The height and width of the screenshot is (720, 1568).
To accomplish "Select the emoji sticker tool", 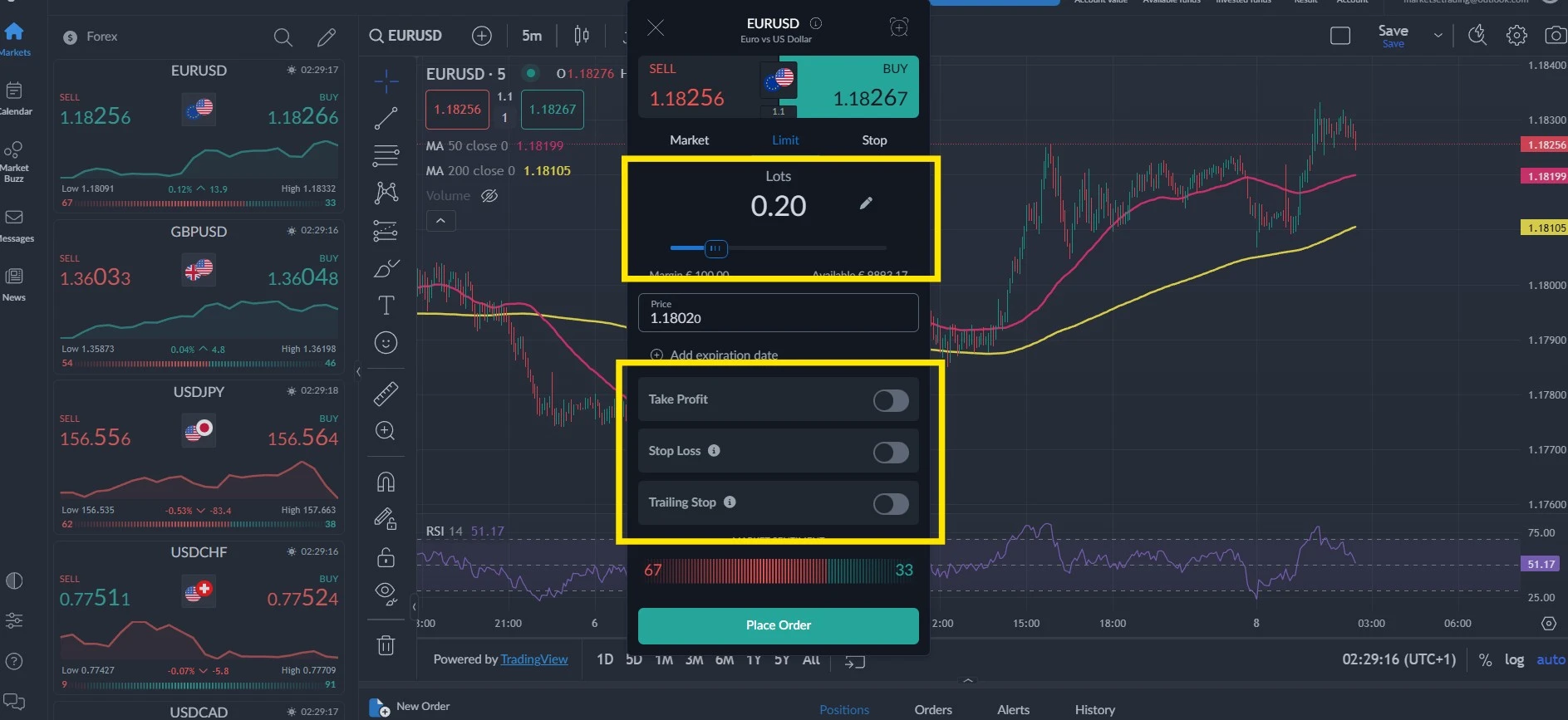I will (386, 342).
